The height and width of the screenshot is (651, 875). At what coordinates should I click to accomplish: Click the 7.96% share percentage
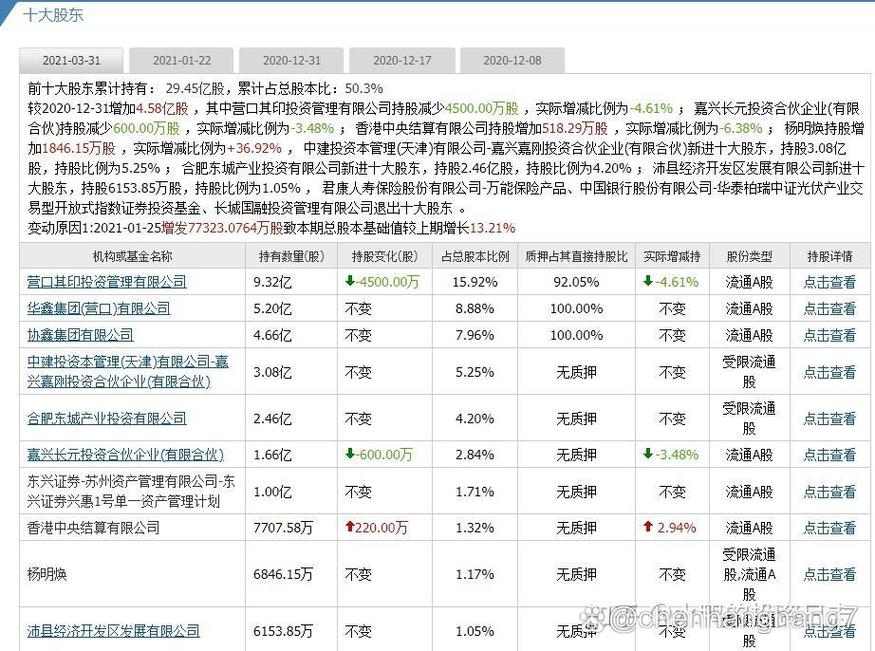coord(475,335)
